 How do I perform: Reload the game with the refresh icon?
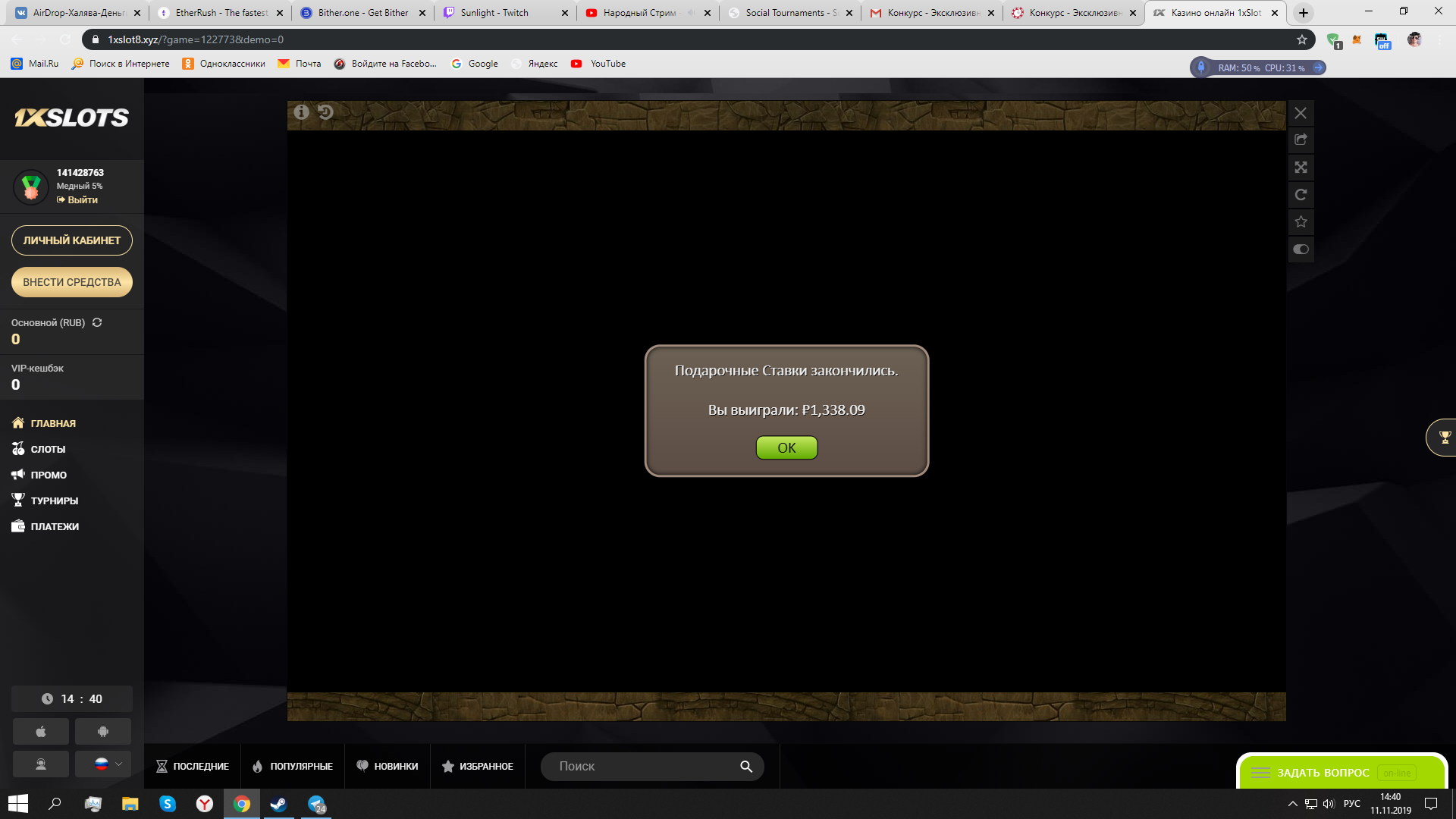(x=1301, y=195)
